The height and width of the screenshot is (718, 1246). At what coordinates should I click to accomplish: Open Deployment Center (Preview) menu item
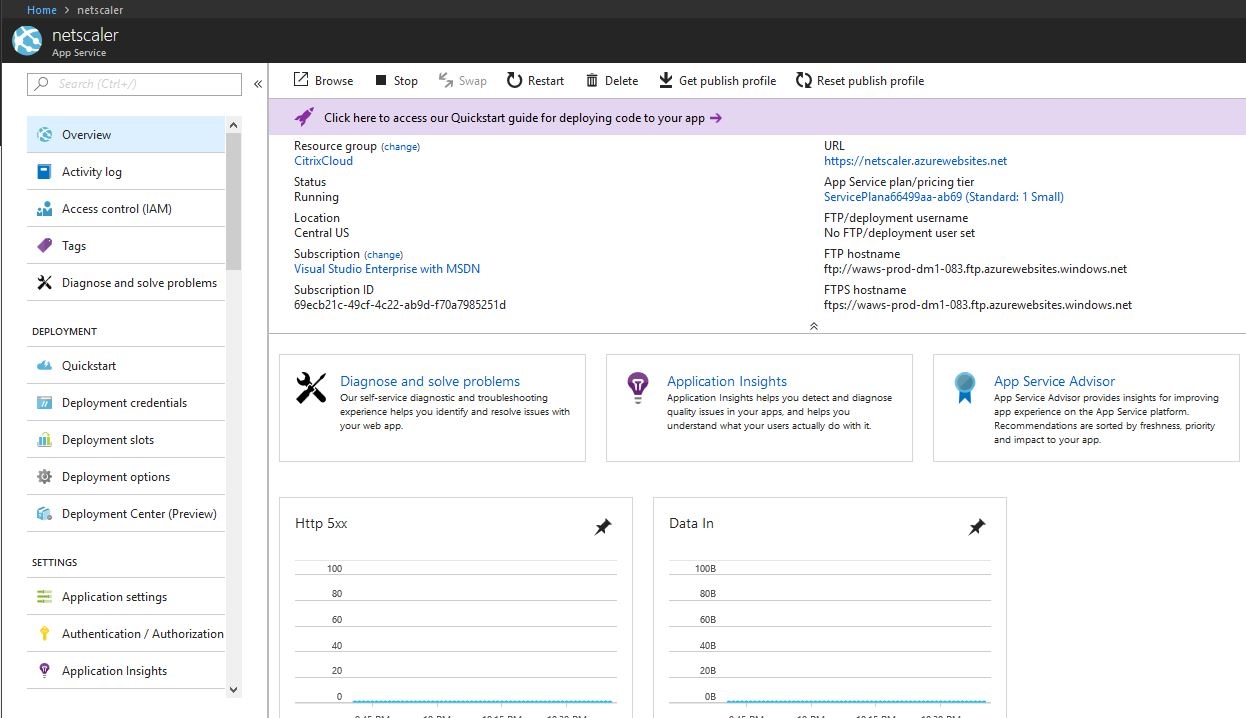[x=126, y=514]
